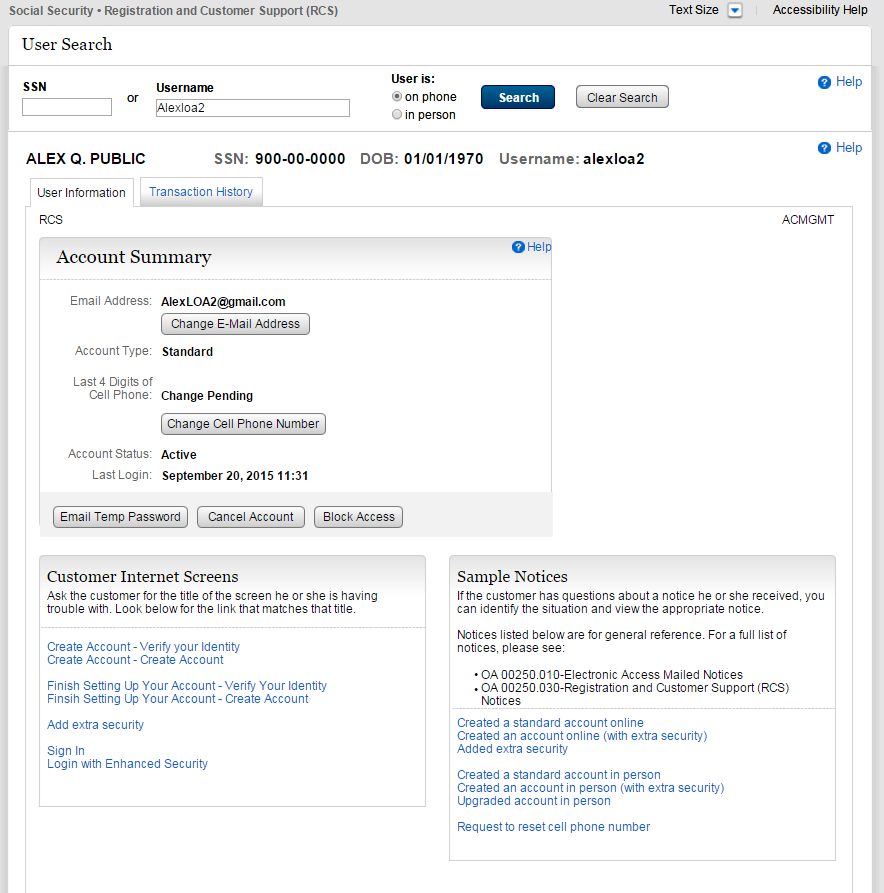The height and width of the screenshot is (893, 884).
Task: Click the Text Size label
Action: pyautogui.click(x=693, y=10)
